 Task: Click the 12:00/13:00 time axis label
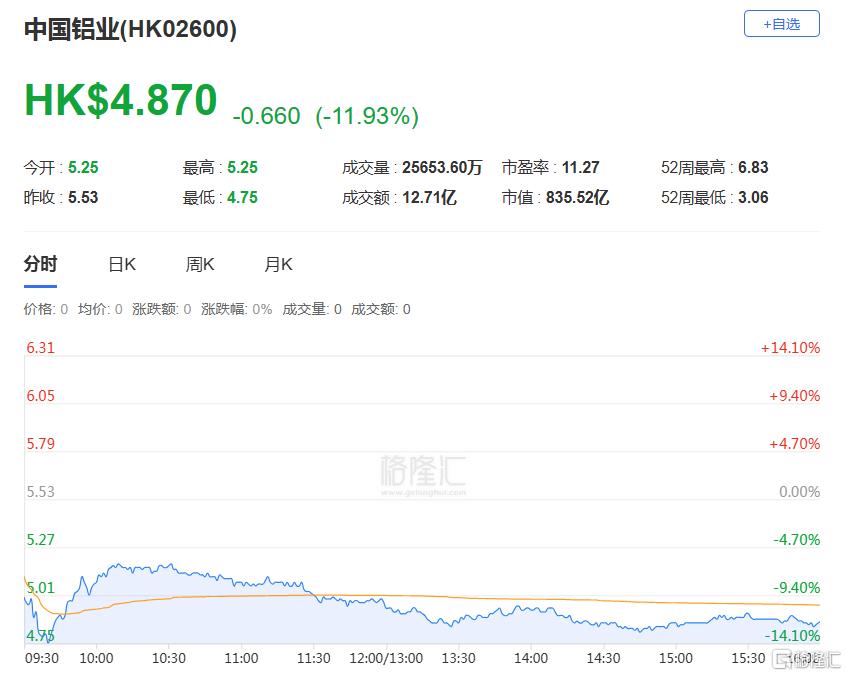pos(386,658)
